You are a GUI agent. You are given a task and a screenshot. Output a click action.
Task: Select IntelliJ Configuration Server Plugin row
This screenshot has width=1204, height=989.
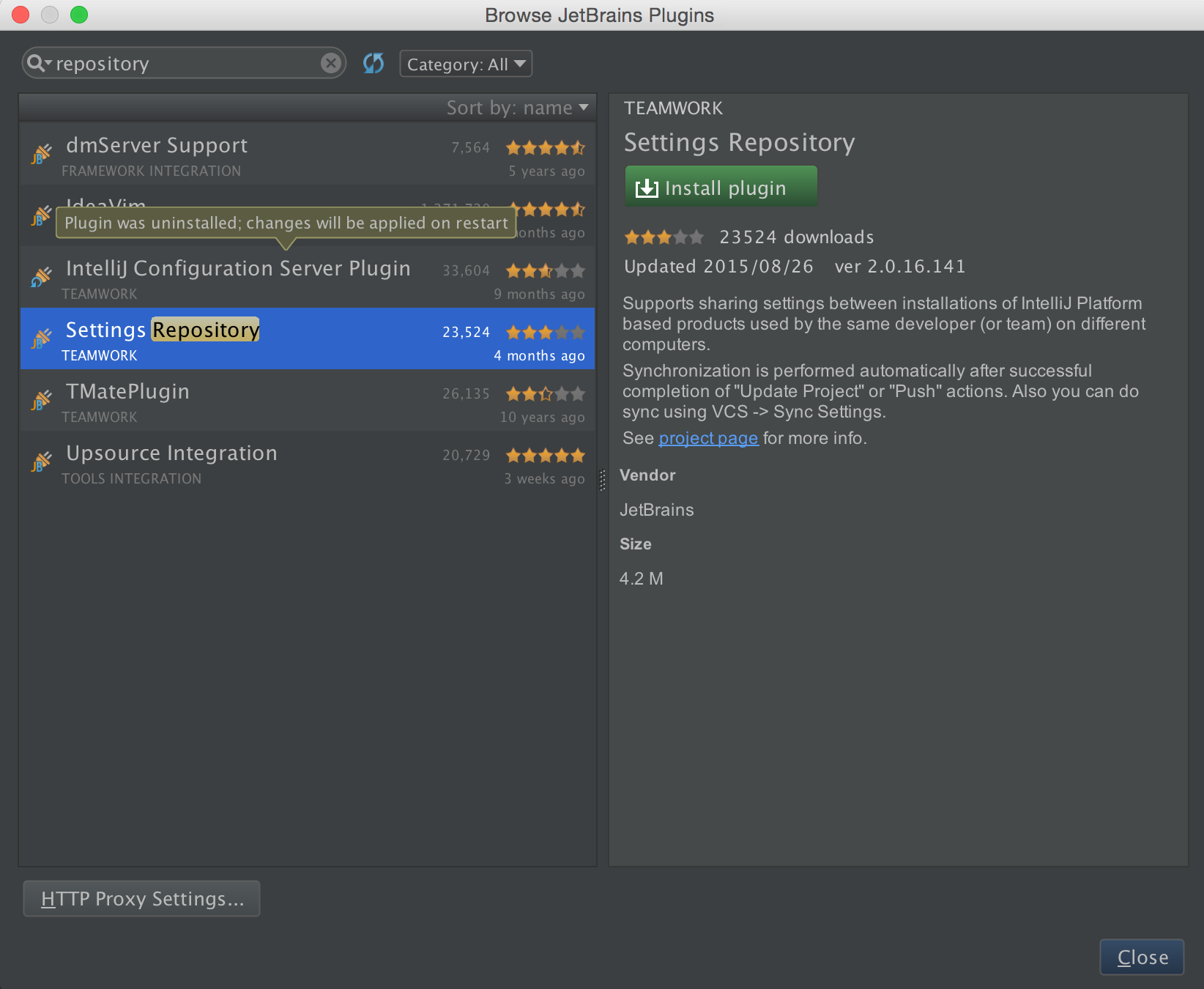coord(308,277)
